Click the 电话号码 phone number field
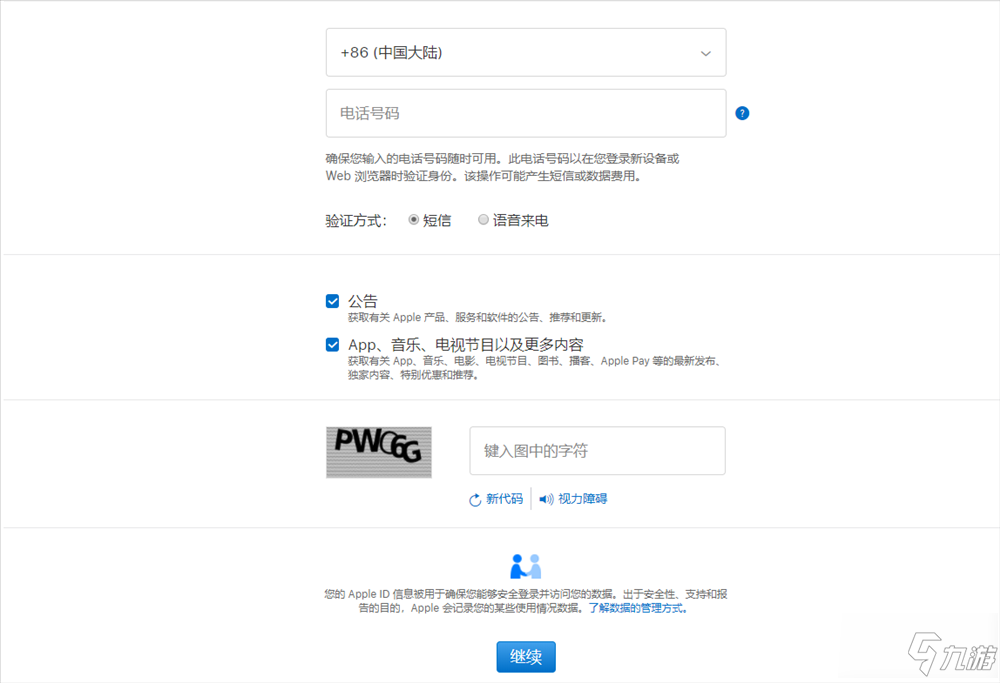 click(526, 113)
